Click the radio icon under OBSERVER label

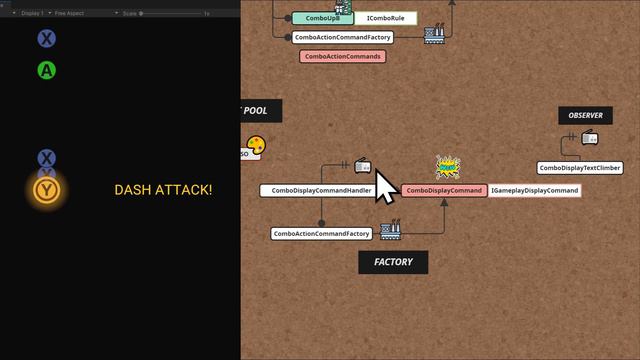point(590,138)
